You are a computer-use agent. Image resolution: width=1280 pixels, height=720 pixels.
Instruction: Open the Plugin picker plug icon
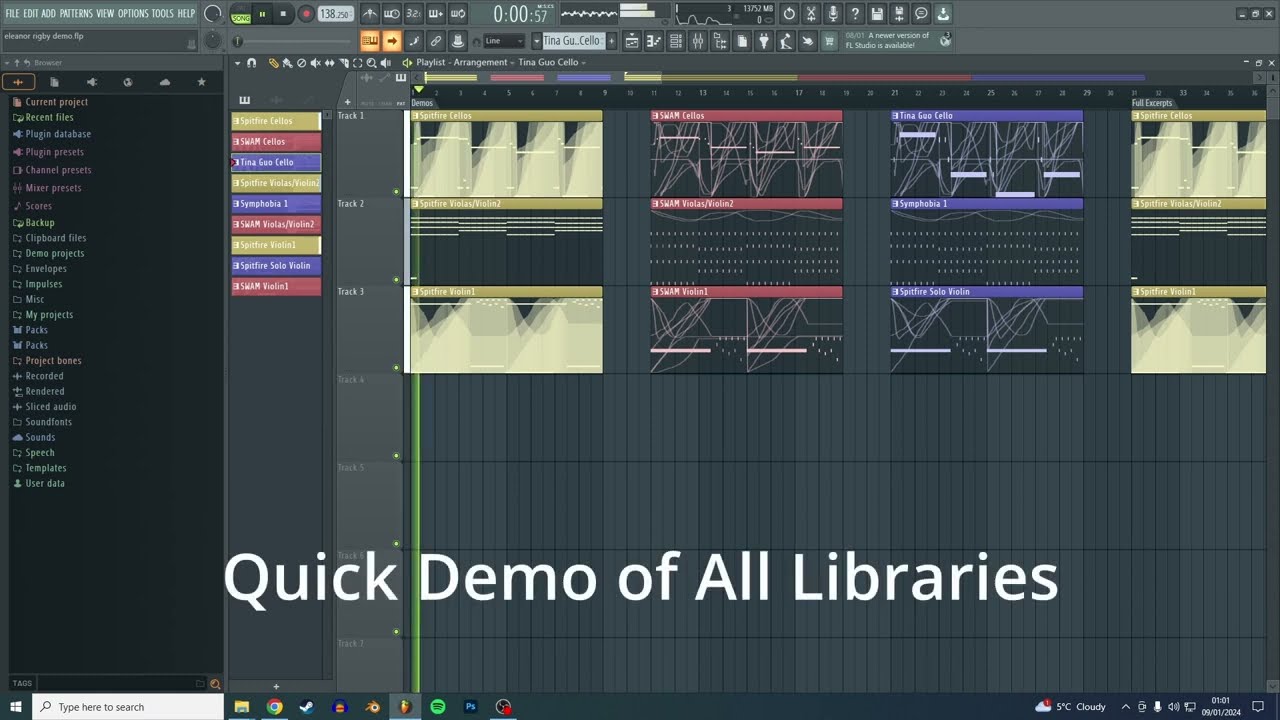click(764, 41)
